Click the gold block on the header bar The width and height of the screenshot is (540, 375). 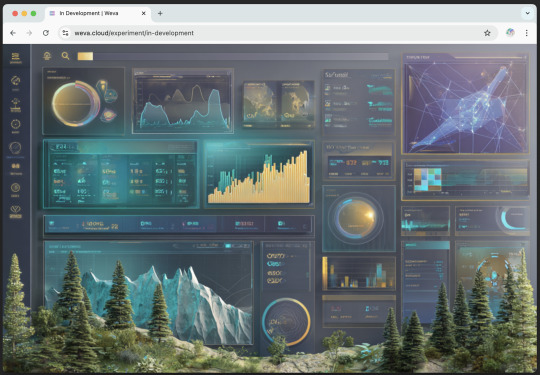pos(85,56)
